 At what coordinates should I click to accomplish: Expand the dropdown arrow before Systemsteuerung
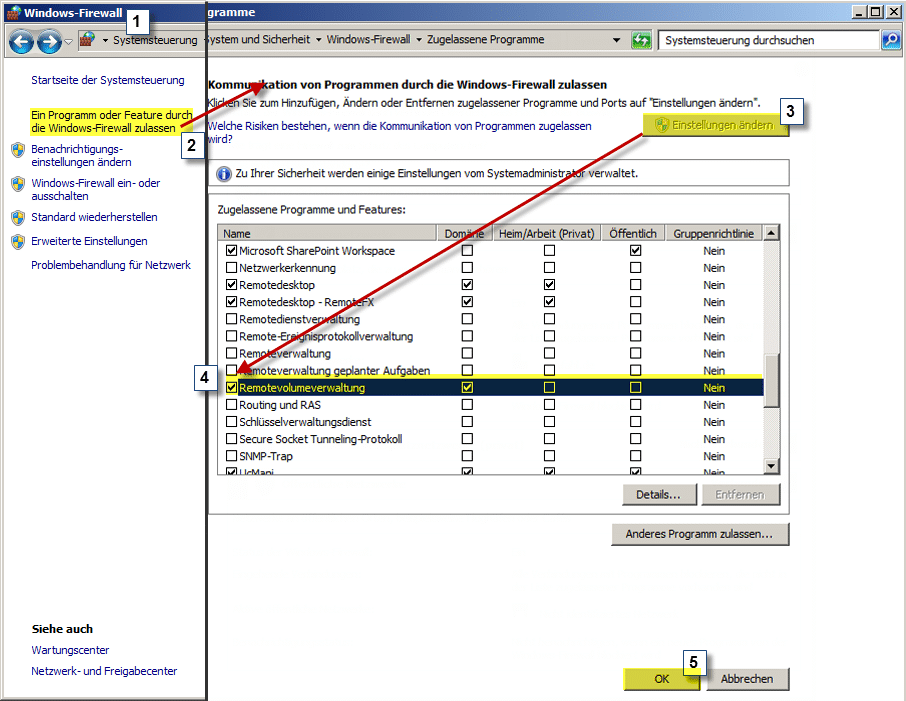pyautogui.click(x=105, y=40)
